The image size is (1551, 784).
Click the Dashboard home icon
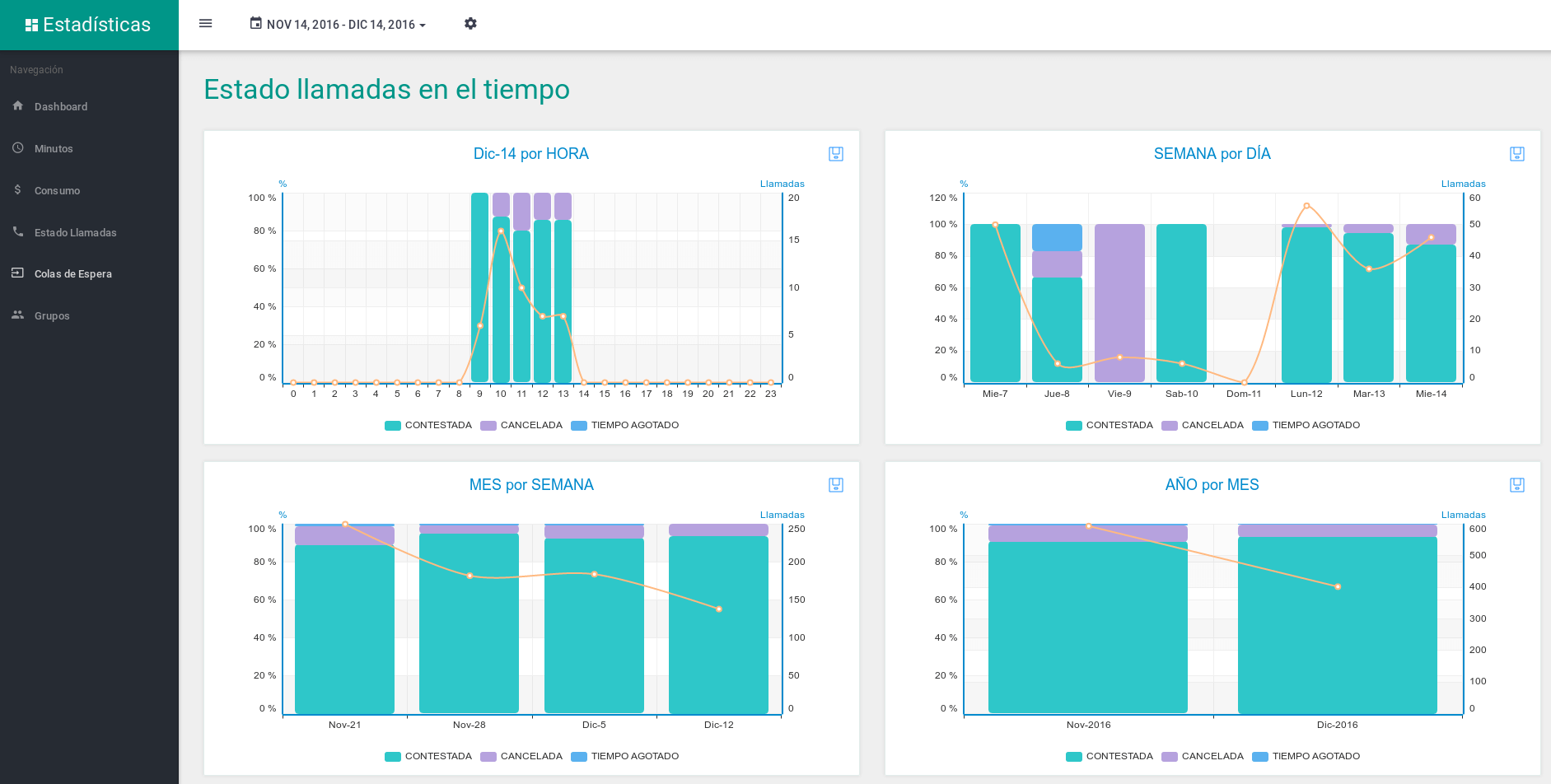18,105
